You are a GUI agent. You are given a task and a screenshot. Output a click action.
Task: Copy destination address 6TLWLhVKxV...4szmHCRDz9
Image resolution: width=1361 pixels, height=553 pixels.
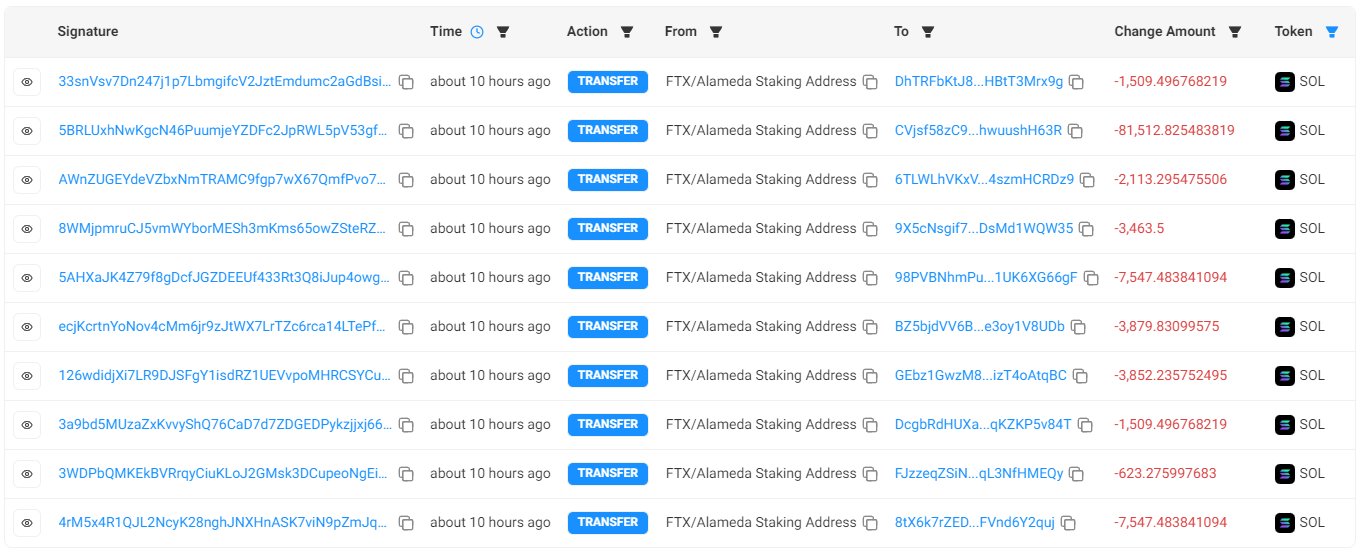1087,180
